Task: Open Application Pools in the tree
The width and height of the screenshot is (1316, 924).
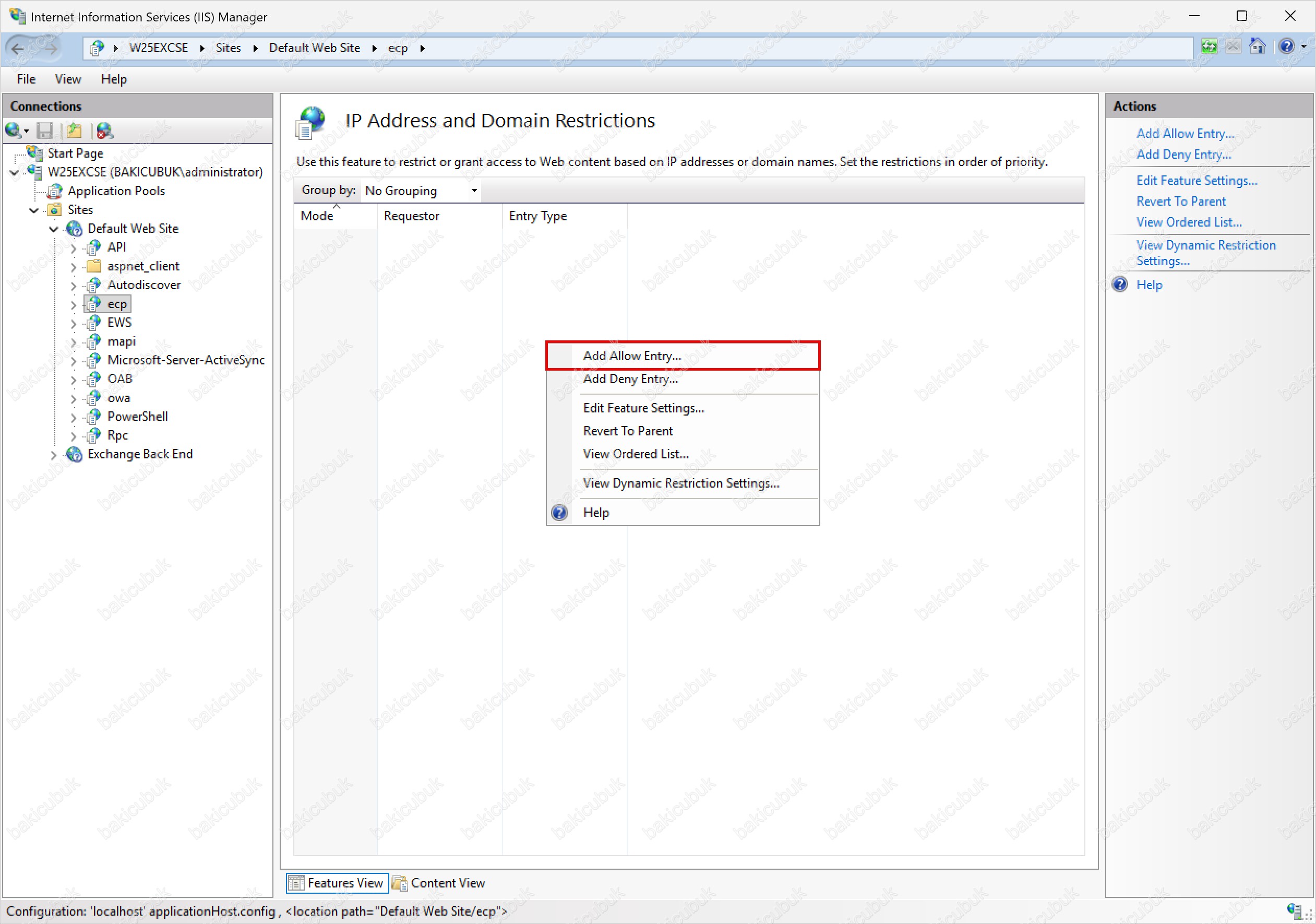Action: [x=116, y=191]
